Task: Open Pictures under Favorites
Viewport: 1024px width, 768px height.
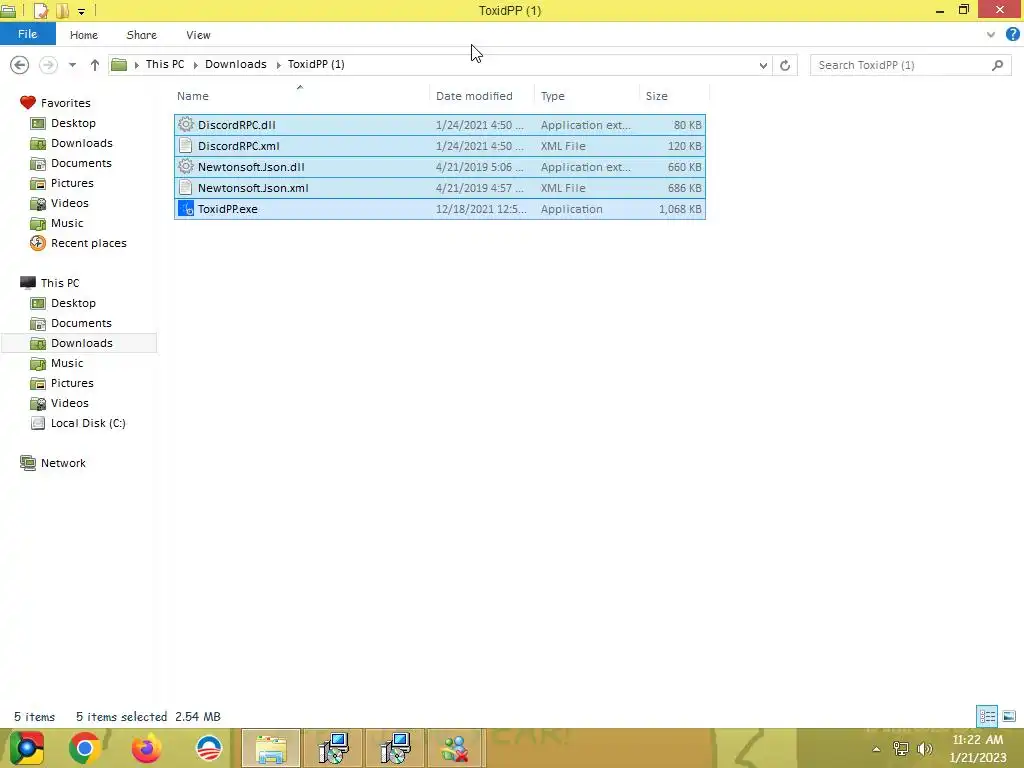Action: pos(72,183)
